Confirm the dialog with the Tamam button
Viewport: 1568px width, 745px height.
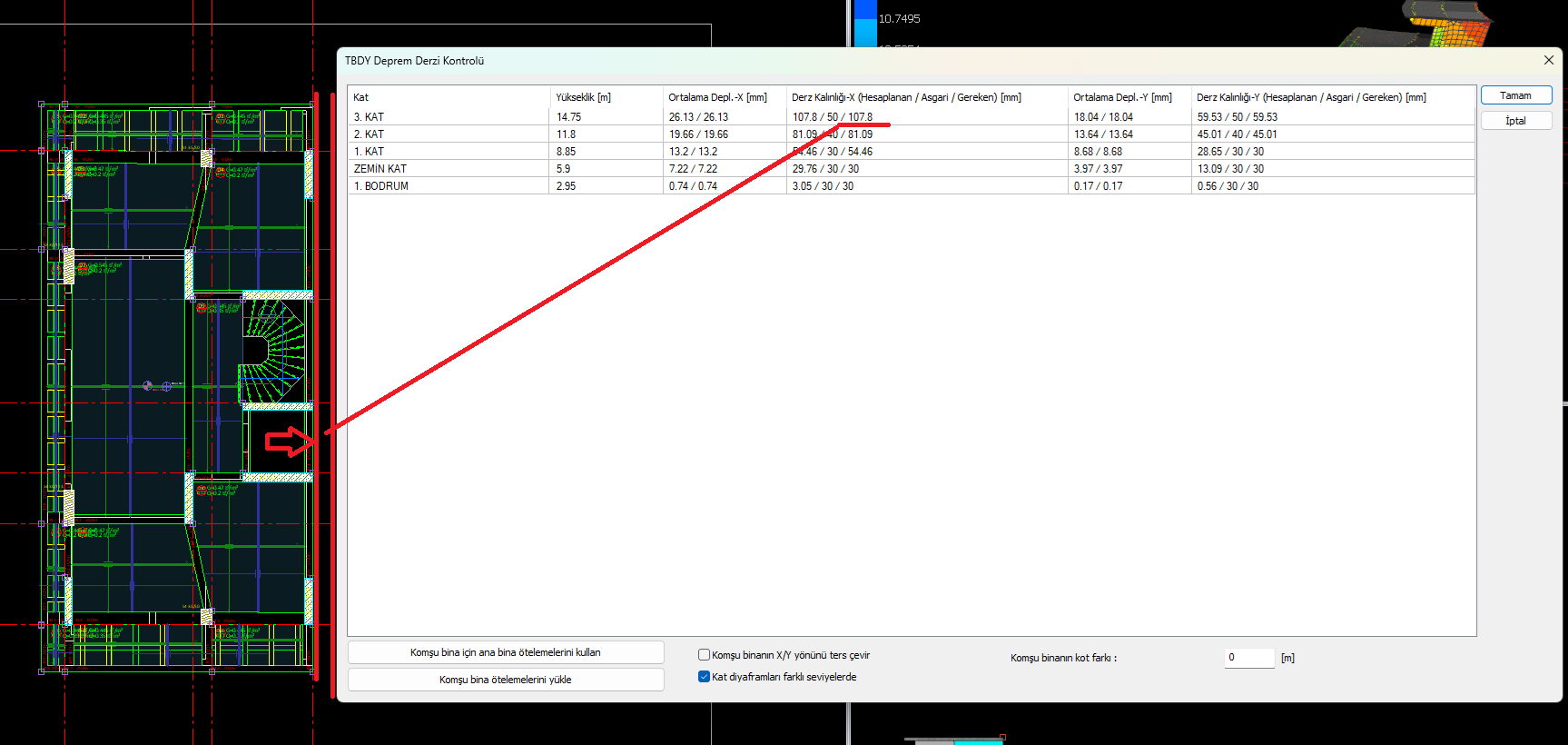[1515, 95]
